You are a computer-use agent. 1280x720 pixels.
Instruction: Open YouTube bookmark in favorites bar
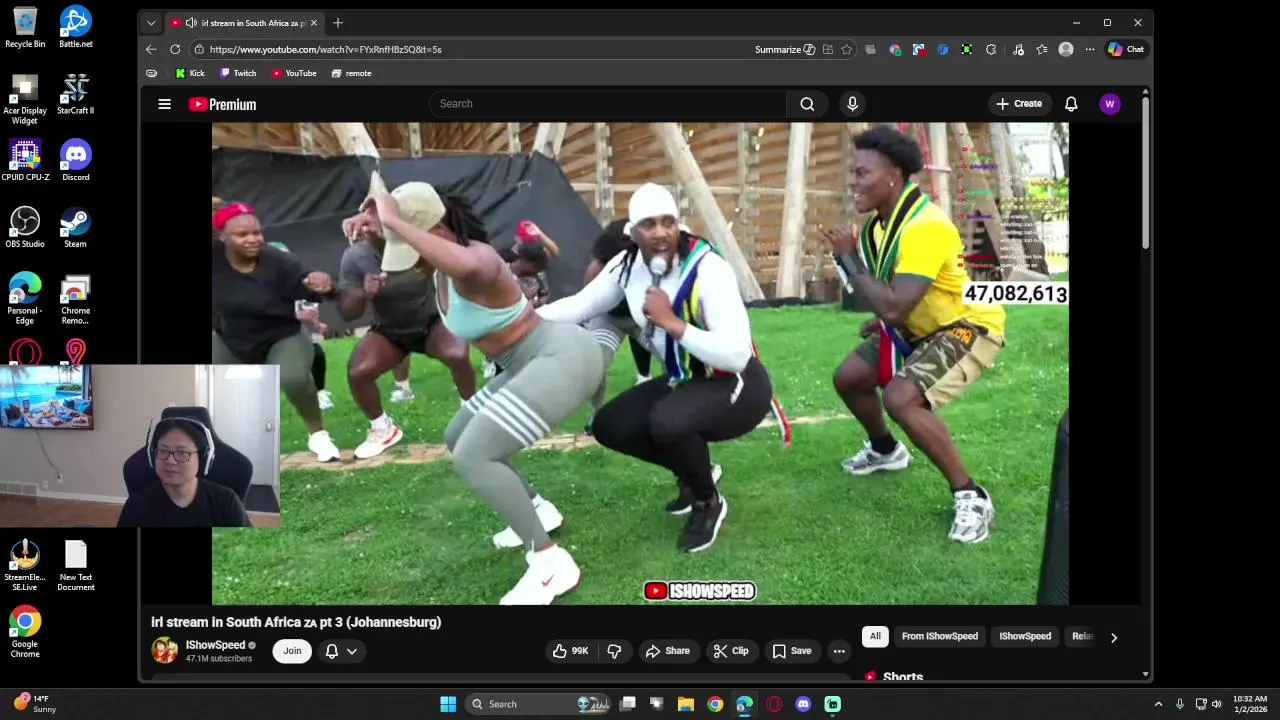(294, 73)
